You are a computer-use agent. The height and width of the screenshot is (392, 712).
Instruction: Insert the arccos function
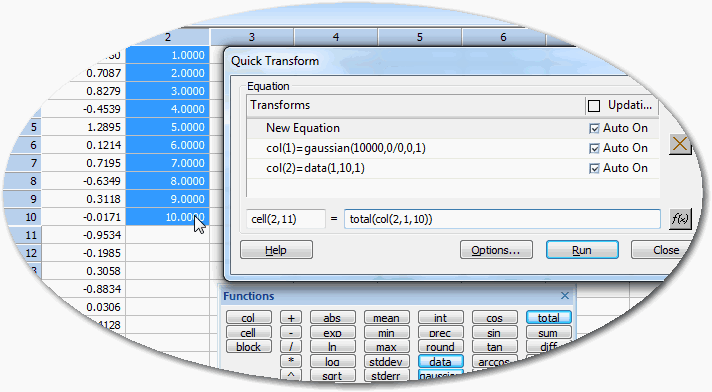coord(494,361)
